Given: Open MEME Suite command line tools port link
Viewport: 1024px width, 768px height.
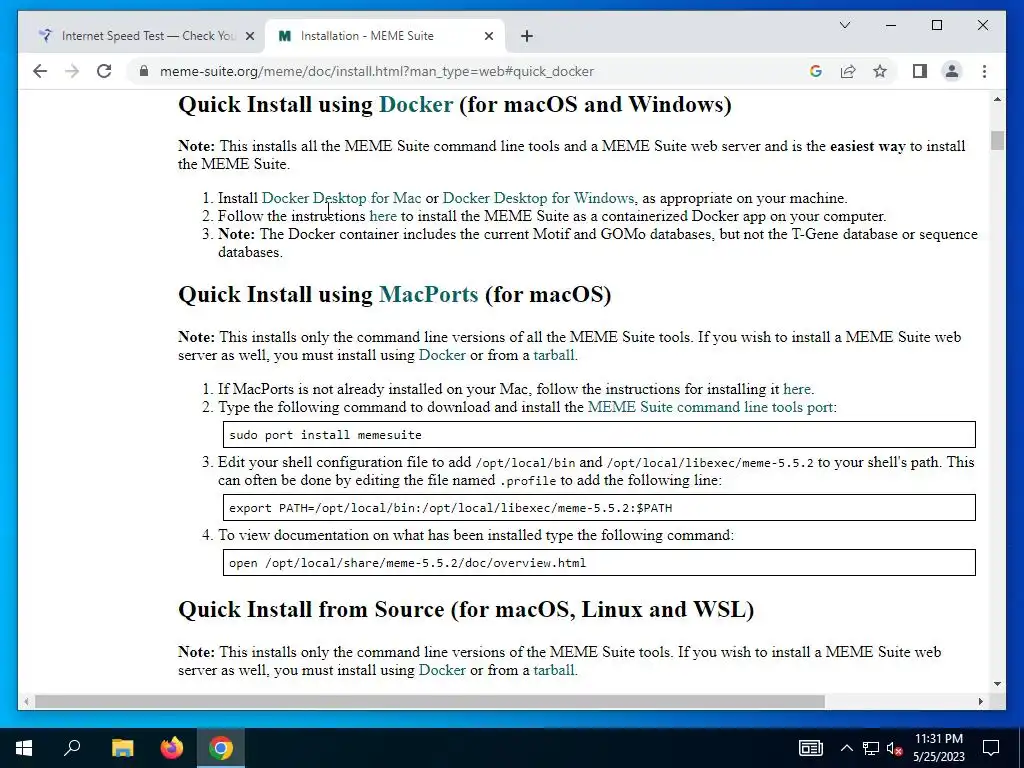Looking at the screenshot, I should coord(710,408).
